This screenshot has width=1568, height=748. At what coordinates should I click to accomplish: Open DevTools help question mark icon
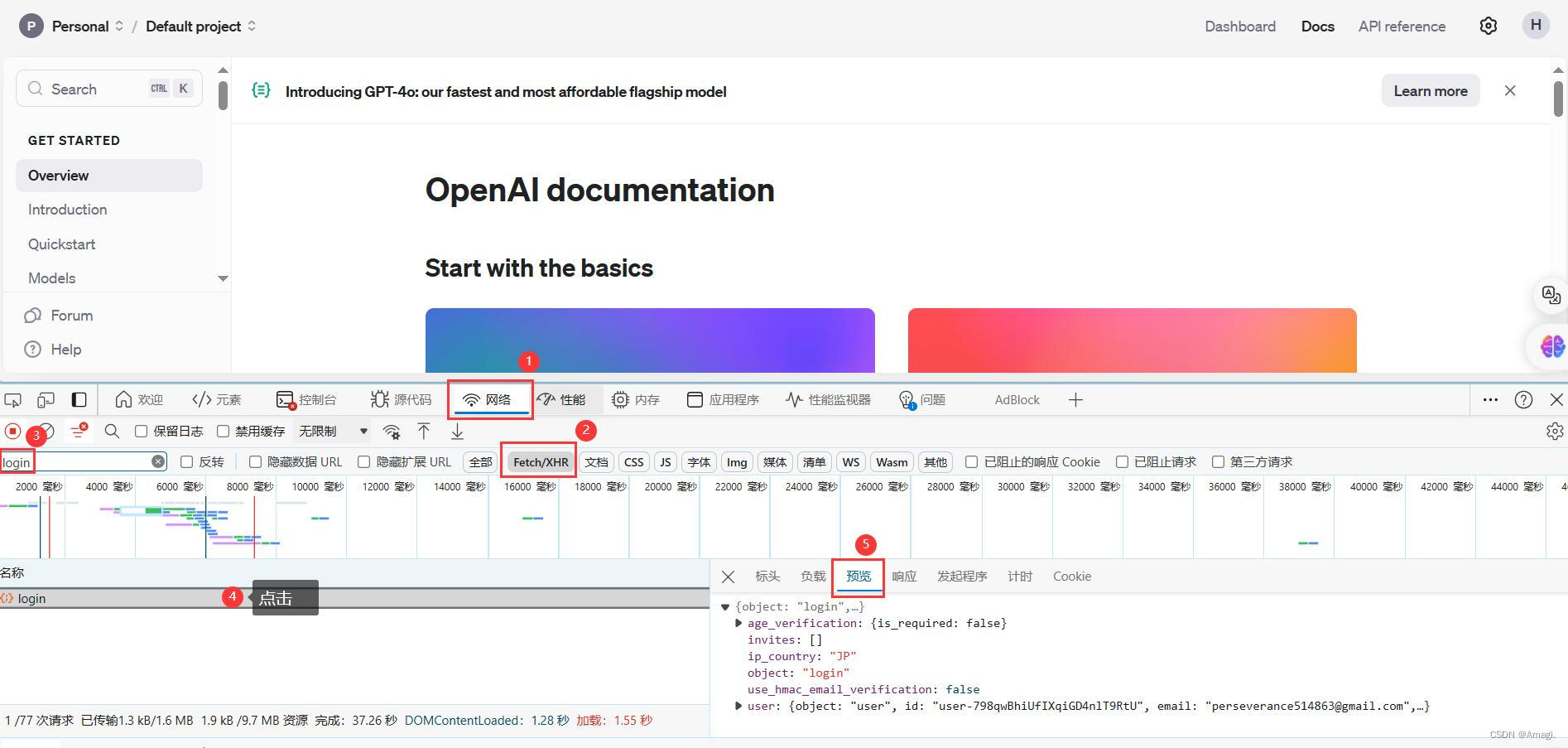(x=1523, y=400)
